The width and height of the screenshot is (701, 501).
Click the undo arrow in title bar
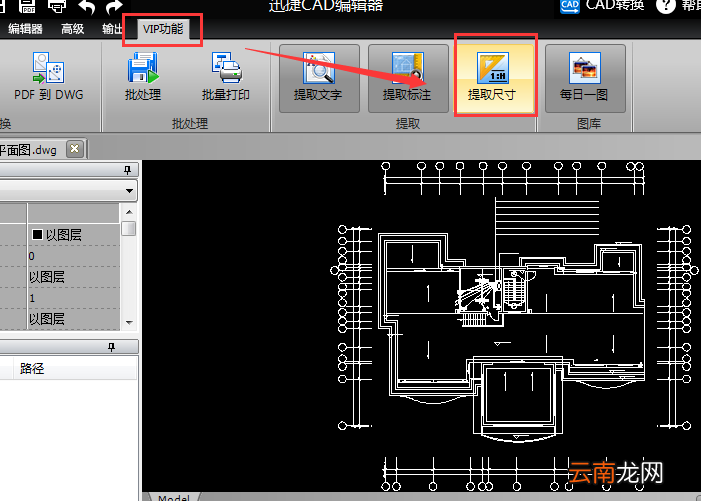[86, 6]
